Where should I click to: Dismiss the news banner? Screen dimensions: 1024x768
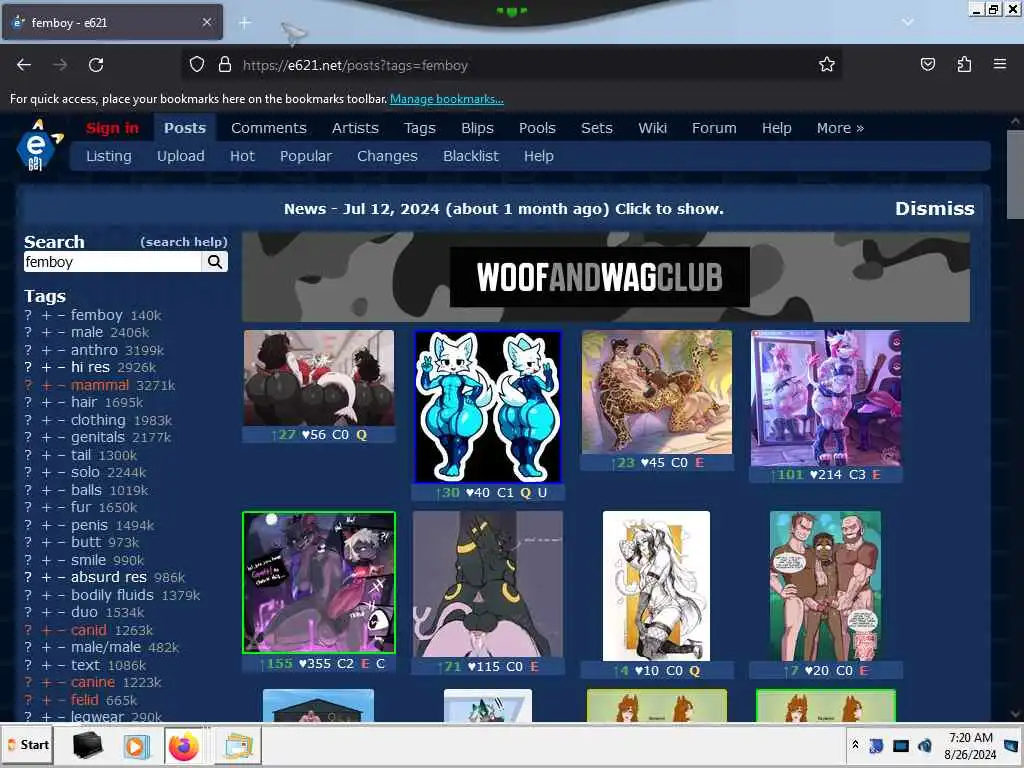pos(934,208)
